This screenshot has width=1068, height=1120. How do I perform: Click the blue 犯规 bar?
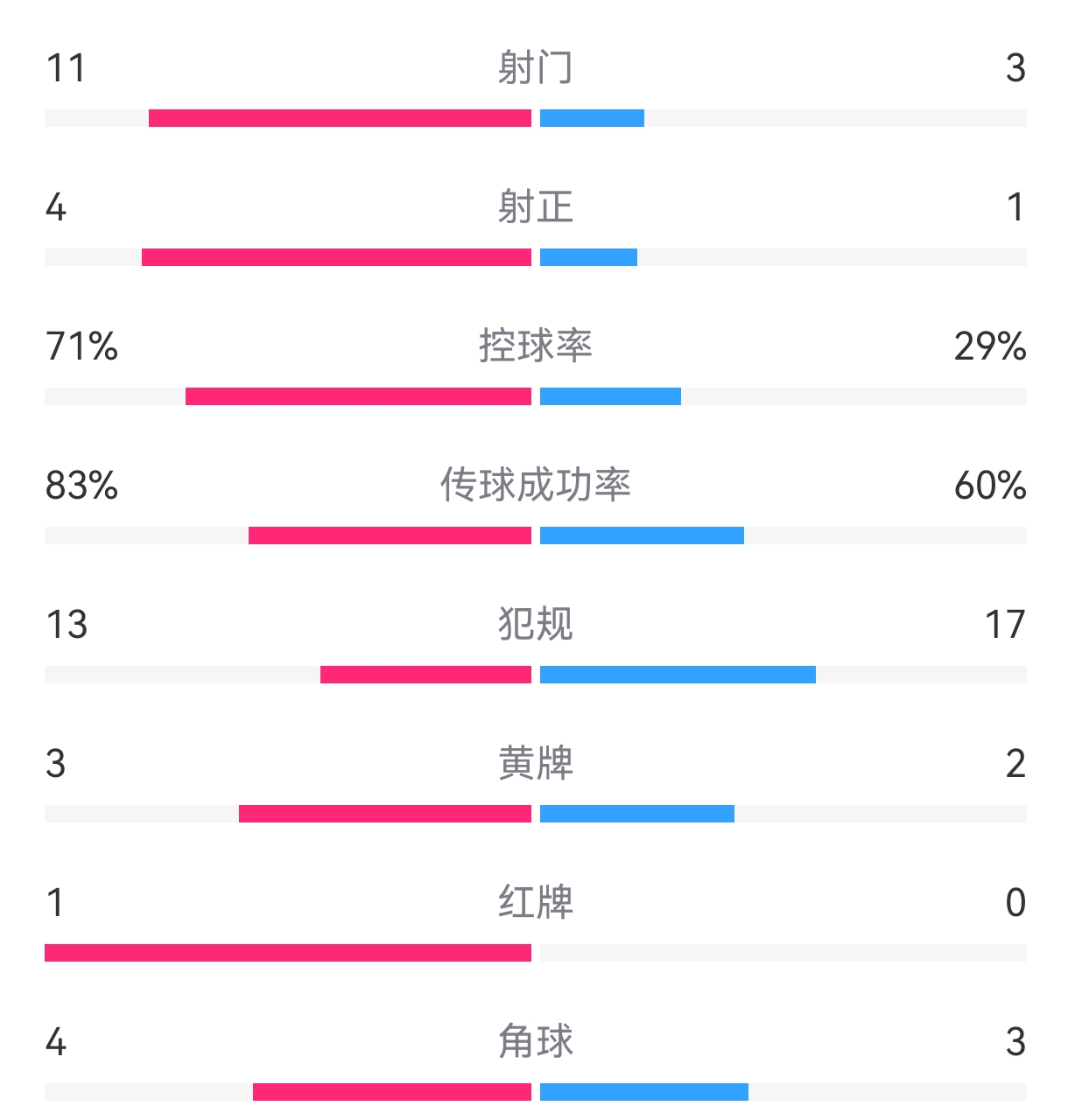tap(678, 675)
